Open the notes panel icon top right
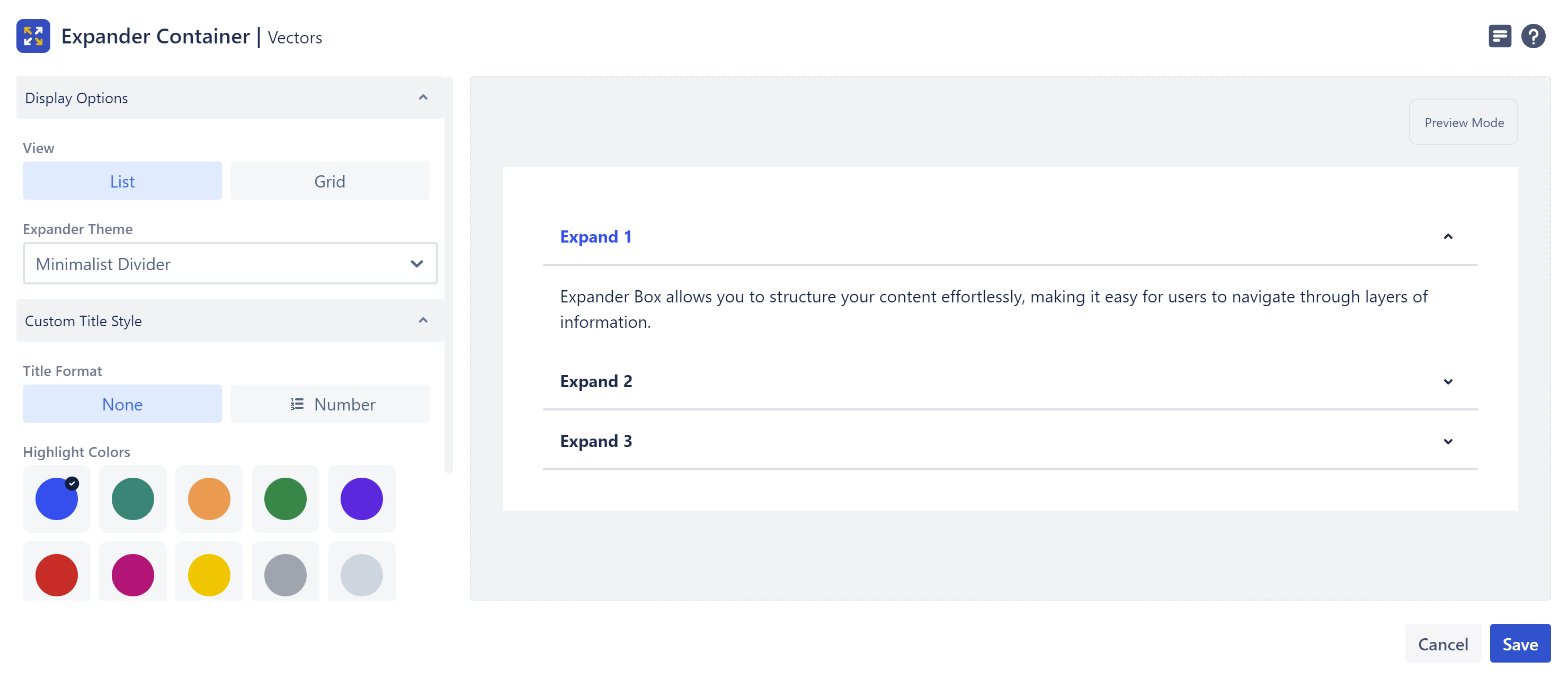This screenshot has height=679, width=1568. [x=1500, y=36]
